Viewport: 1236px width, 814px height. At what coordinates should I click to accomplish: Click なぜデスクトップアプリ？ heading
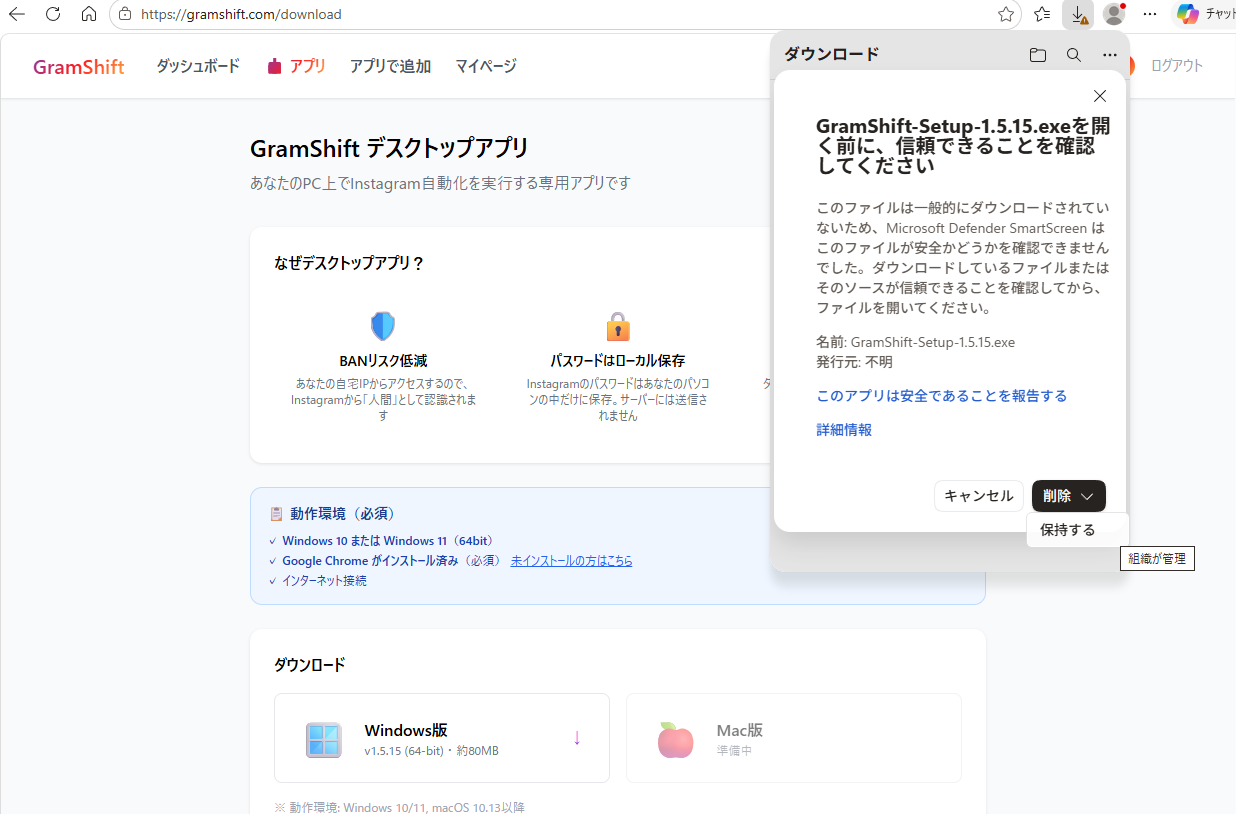tap(349, 263)
